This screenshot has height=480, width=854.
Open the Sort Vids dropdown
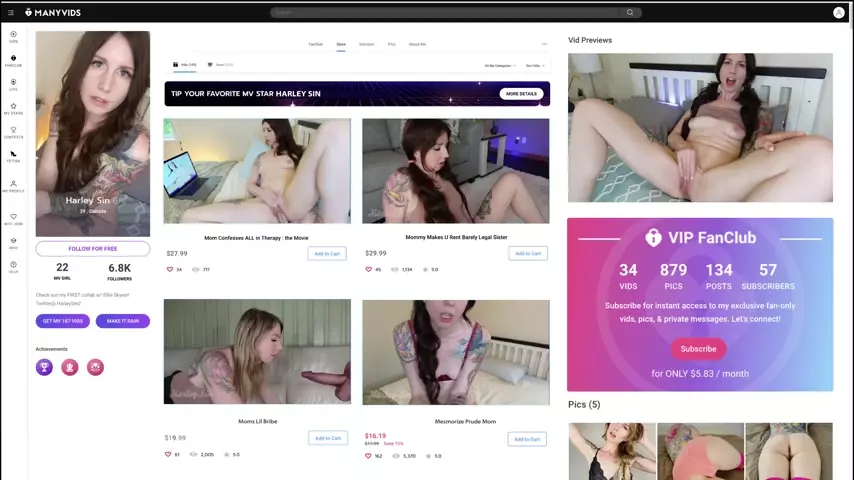pos(535,65)
